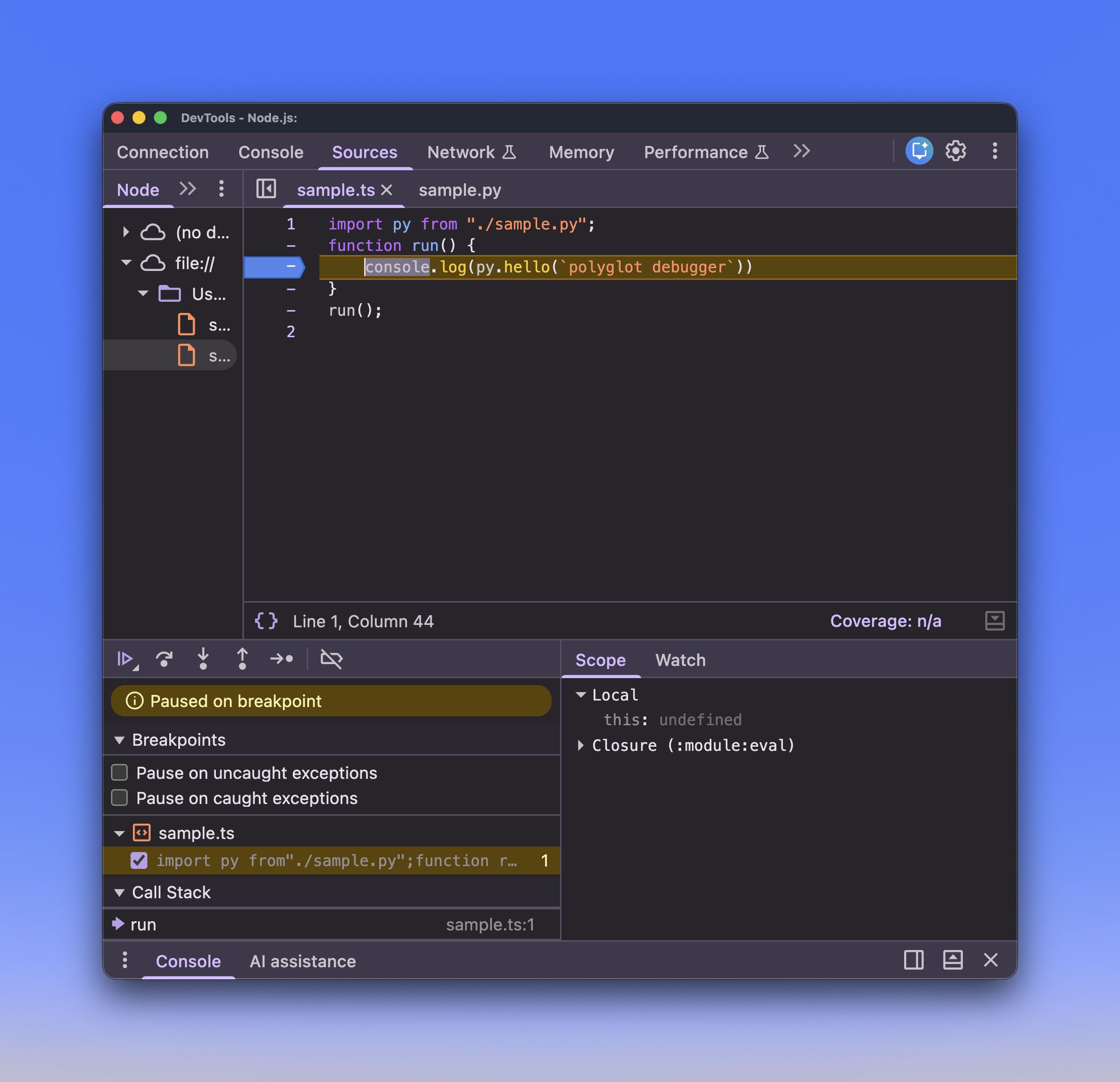Viewport: 1120px width, 1082px height.
Task: Collapse the file:// tree node
Action: [126, 263]
